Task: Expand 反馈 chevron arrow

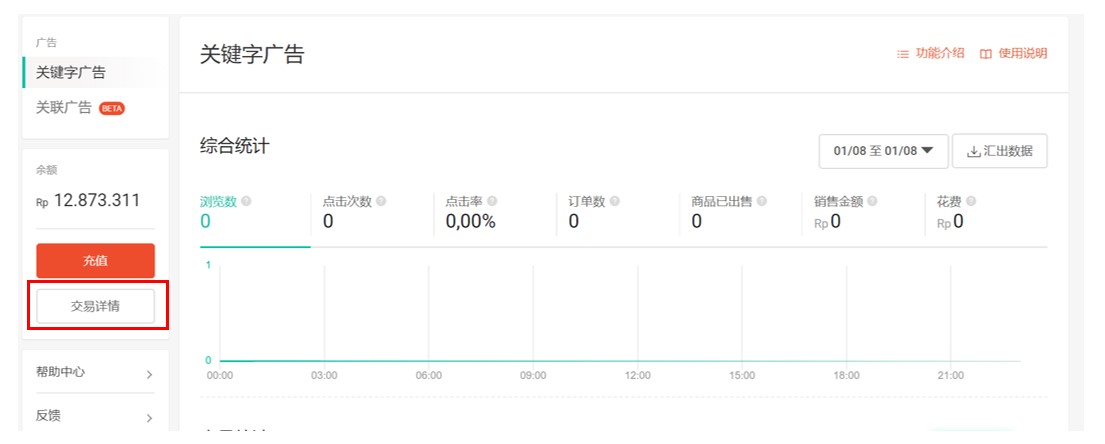Action: point(149,418)
